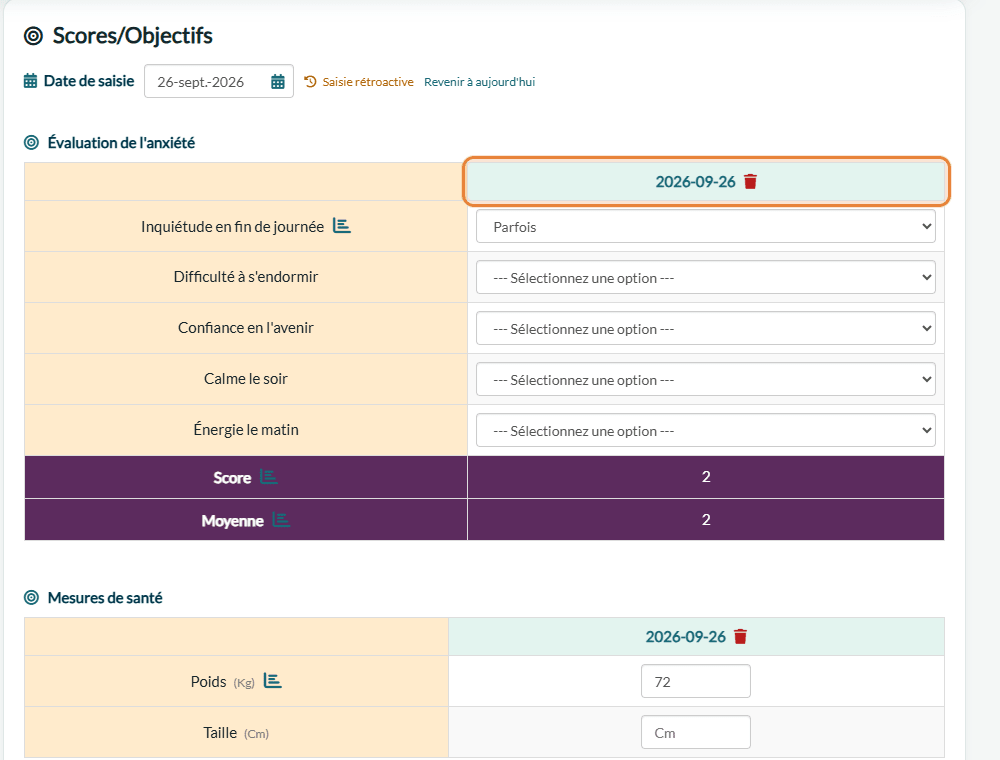Click the date de saisie input field
1000x760 pixels.
pos(219,81)
